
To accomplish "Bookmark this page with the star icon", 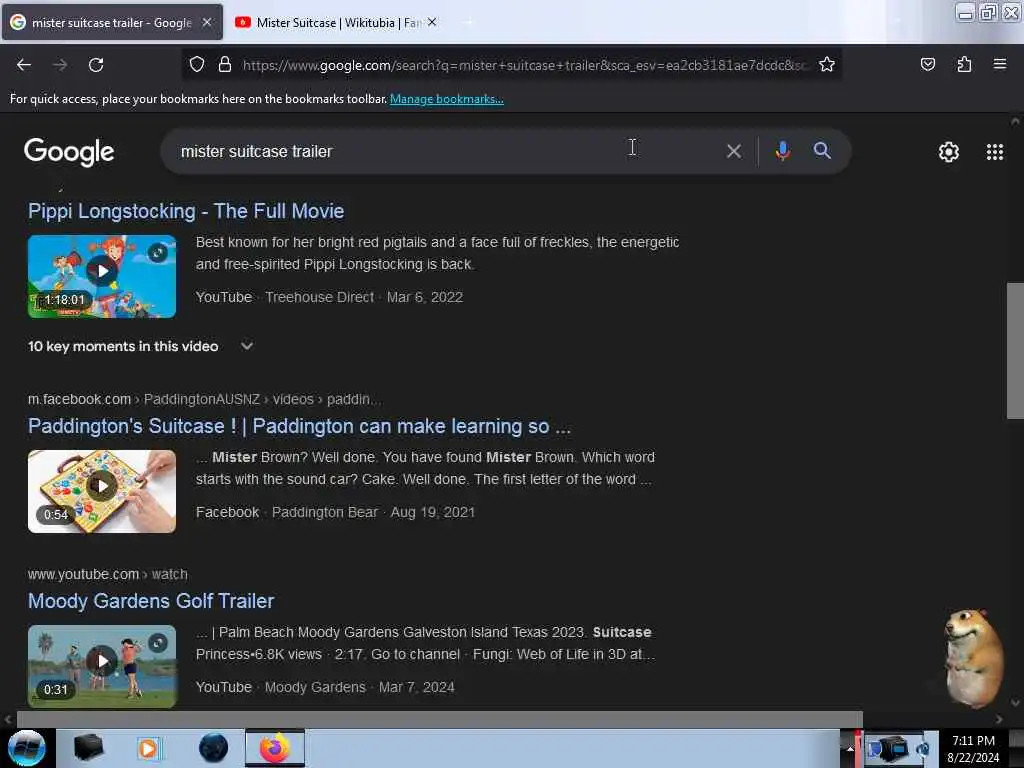I will click(827, 65).
